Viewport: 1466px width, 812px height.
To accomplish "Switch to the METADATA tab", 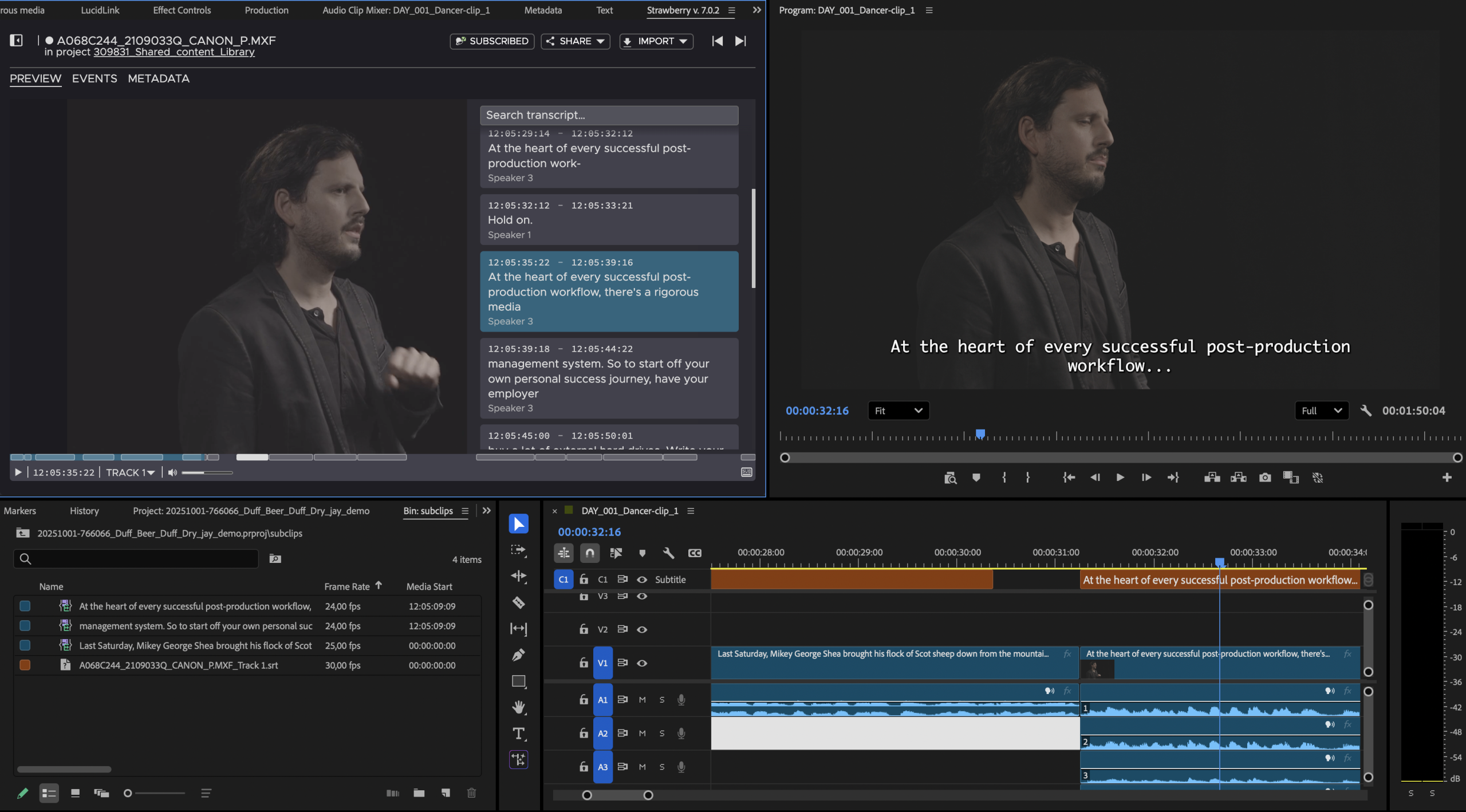I will tap(159, 78).
